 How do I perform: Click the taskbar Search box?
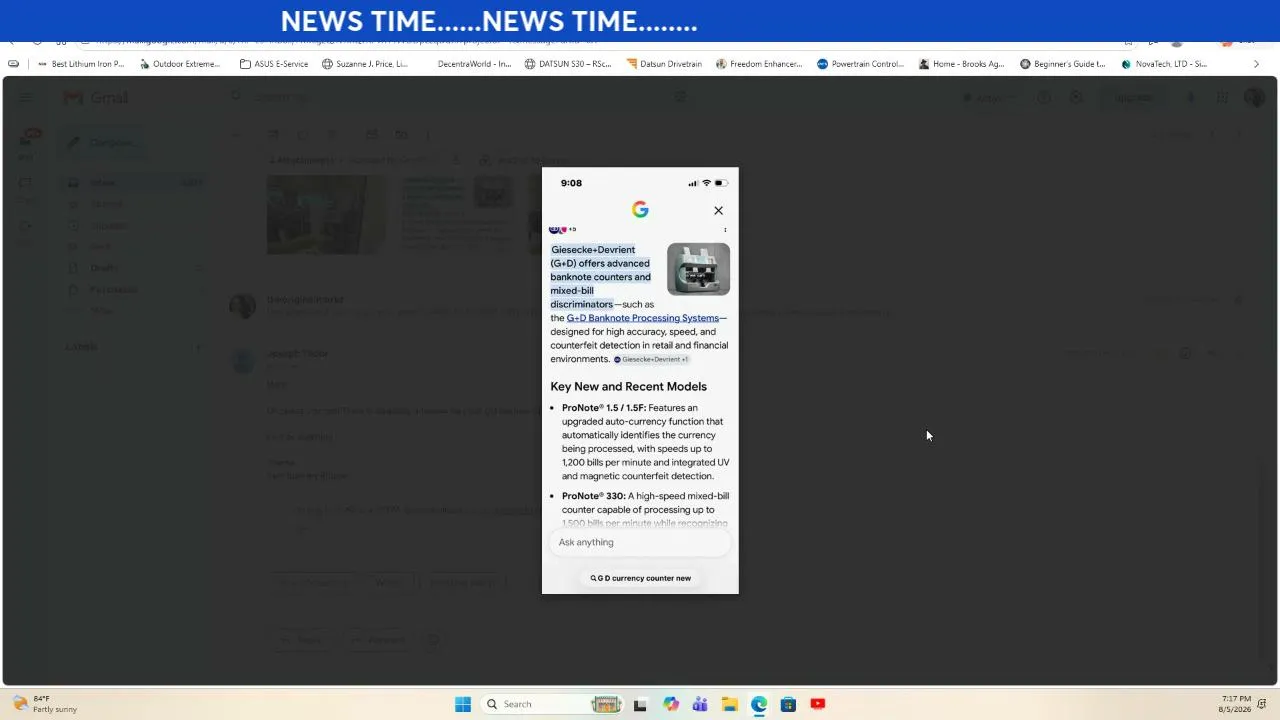click(552, 704)
